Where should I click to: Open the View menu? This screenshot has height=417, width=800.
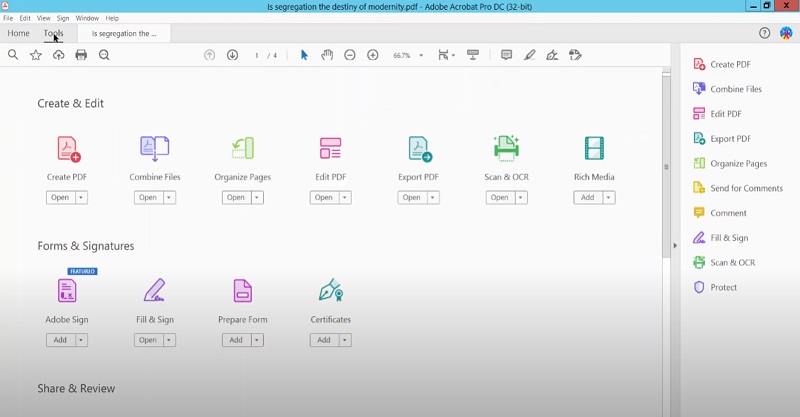click(43, 18)
